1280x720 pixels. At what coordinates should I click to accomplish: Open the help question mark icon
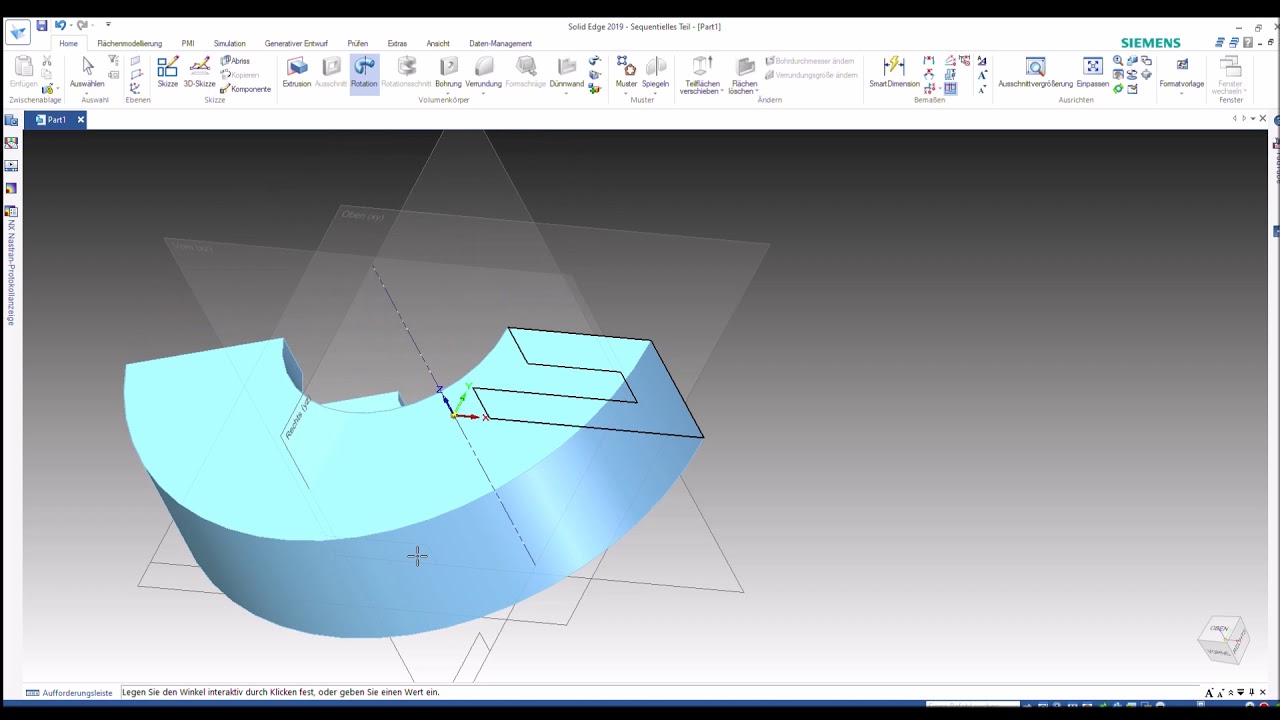click(1248, 43)
